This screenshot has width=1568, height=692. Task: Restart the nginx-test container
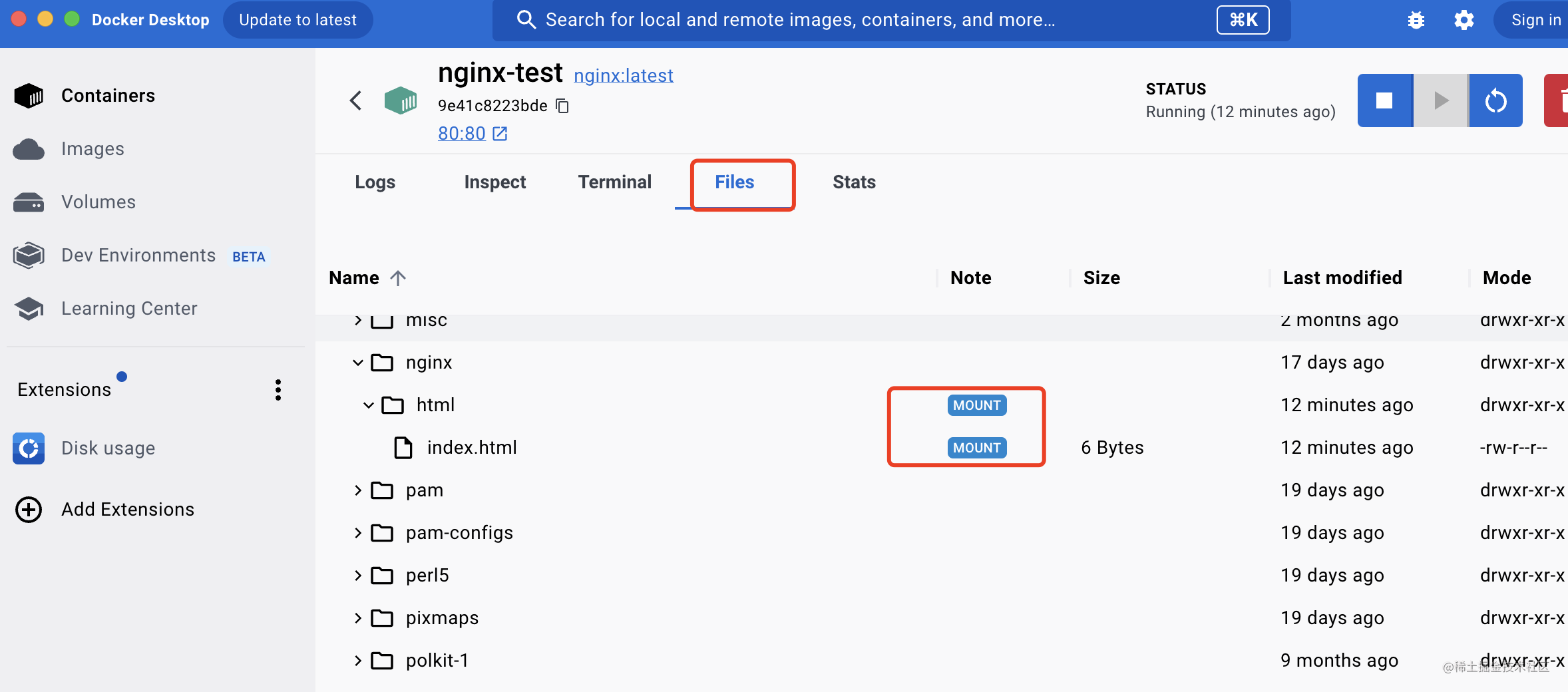click(x=1495, y=100)
